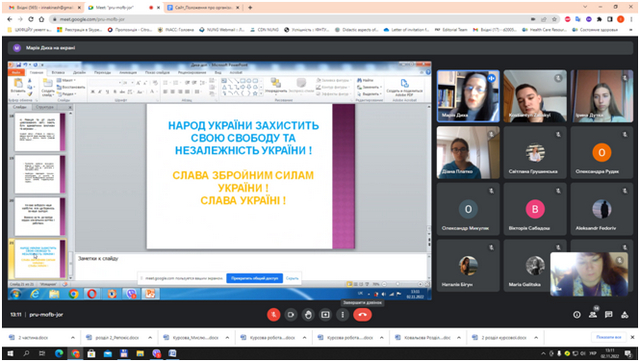Image resolution: width=640 pixels, height=362 pixels.
Task: Click the meet.google.com address bar
Action: click(x=286, y=19)
